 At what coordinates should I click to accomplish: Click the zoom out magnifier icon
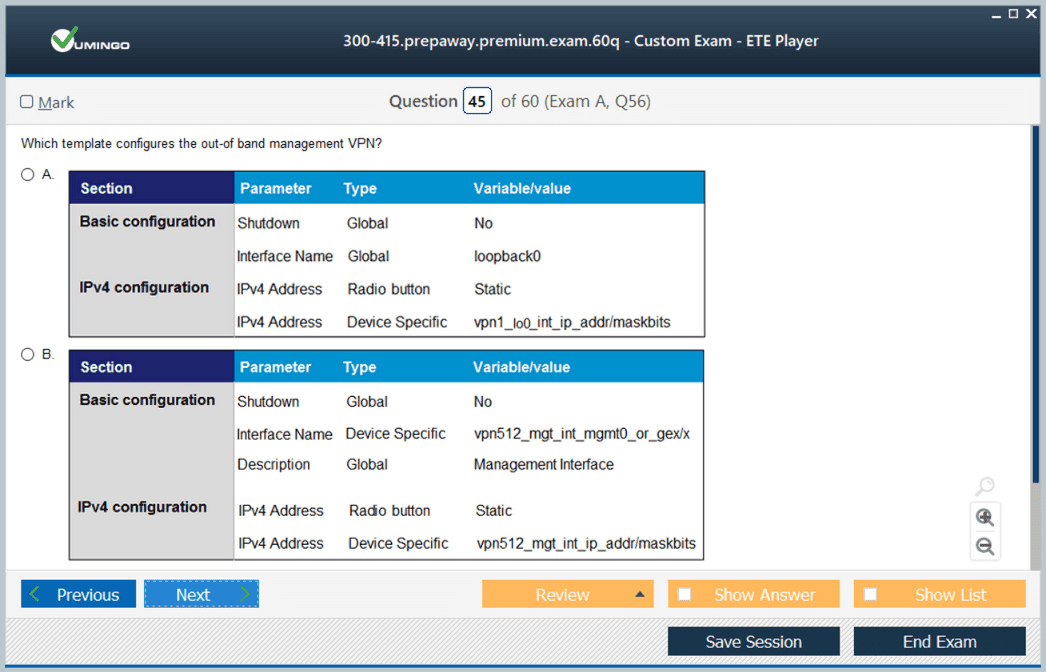click(985, 547)
